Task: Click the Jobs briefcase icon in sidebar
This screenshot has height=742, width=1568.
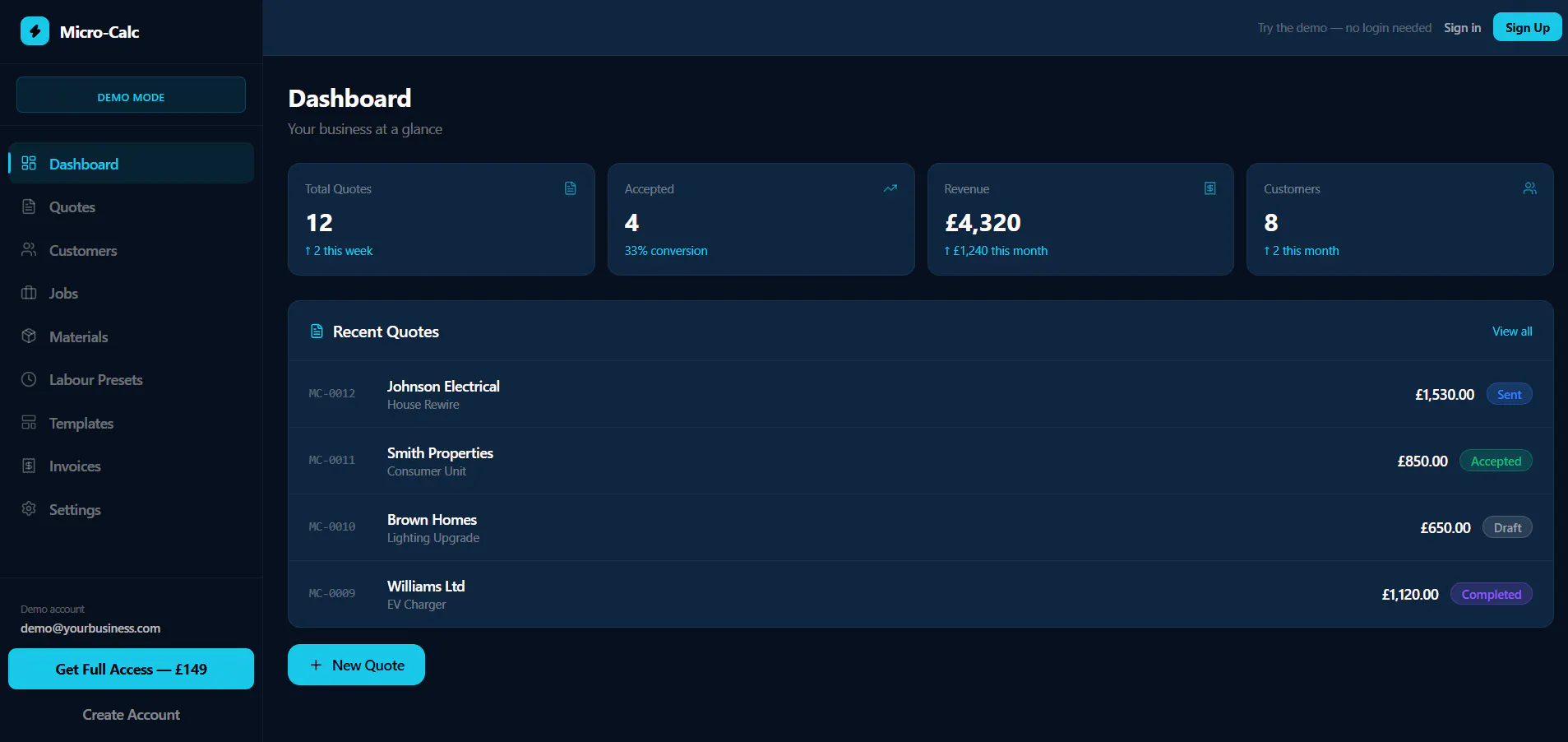Action: [x=29, y=293]
